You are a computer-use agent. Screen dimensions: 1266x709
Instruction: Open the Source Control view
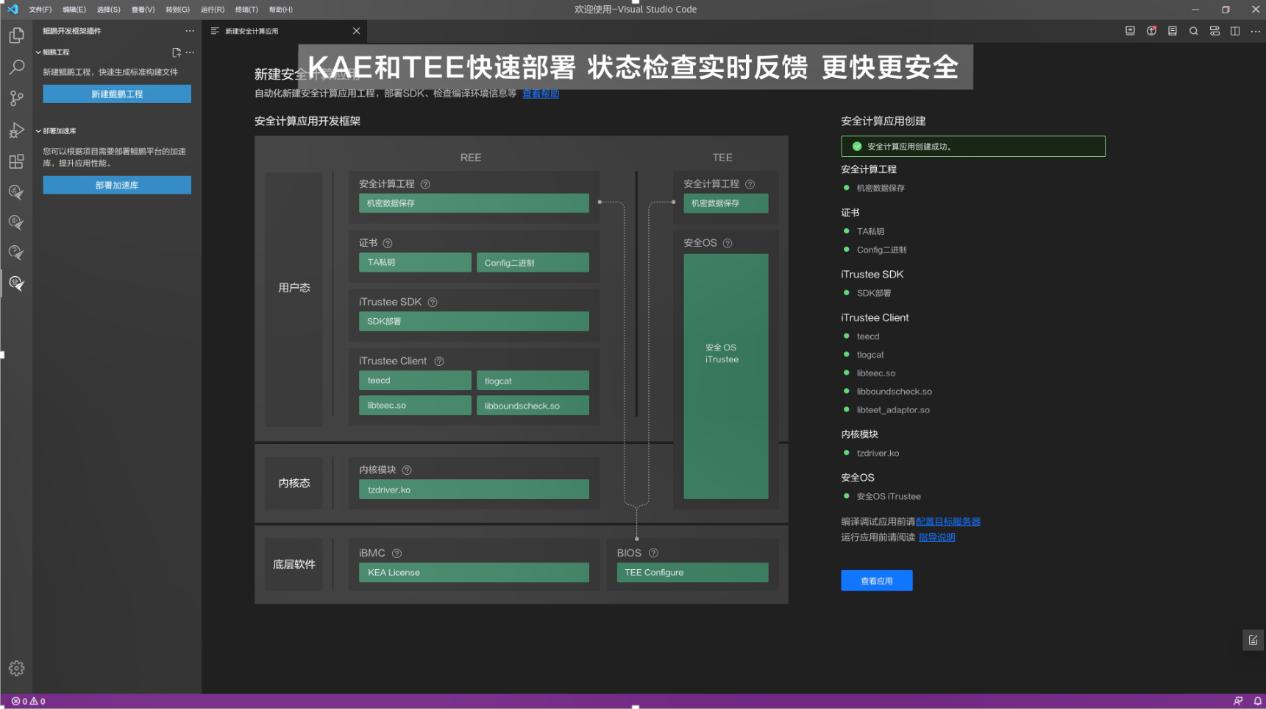[x=16, y=98]
